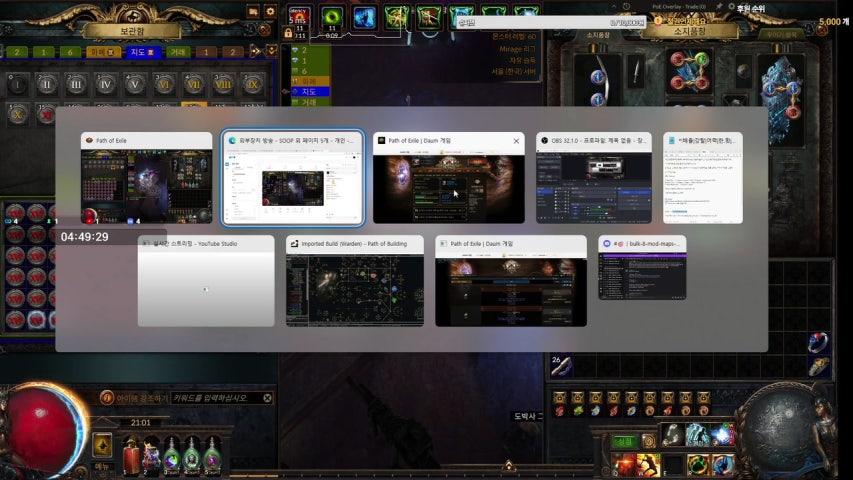Select map tier III slot

point(76,84)
